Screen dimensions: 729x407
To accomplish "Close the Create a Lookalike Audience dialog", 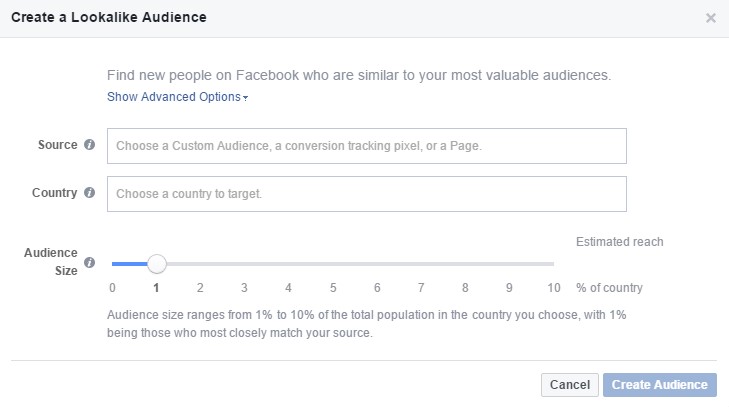I will tap(710, 18).
